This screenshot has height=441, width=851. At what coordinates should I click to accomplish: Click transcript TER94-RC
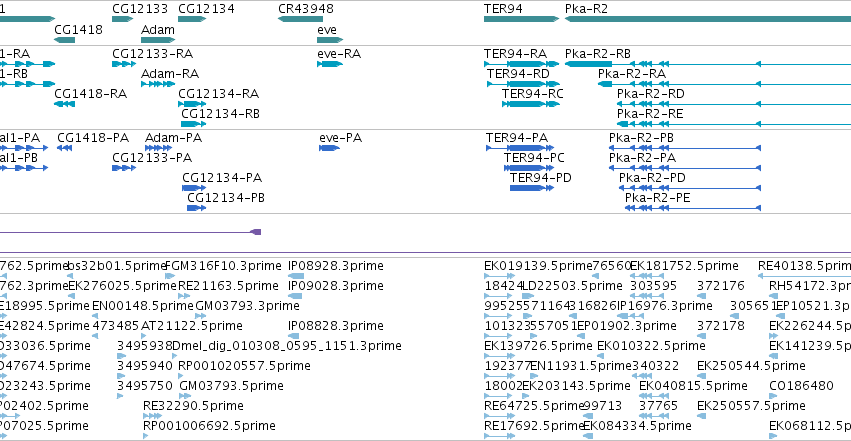pos(531,104)
